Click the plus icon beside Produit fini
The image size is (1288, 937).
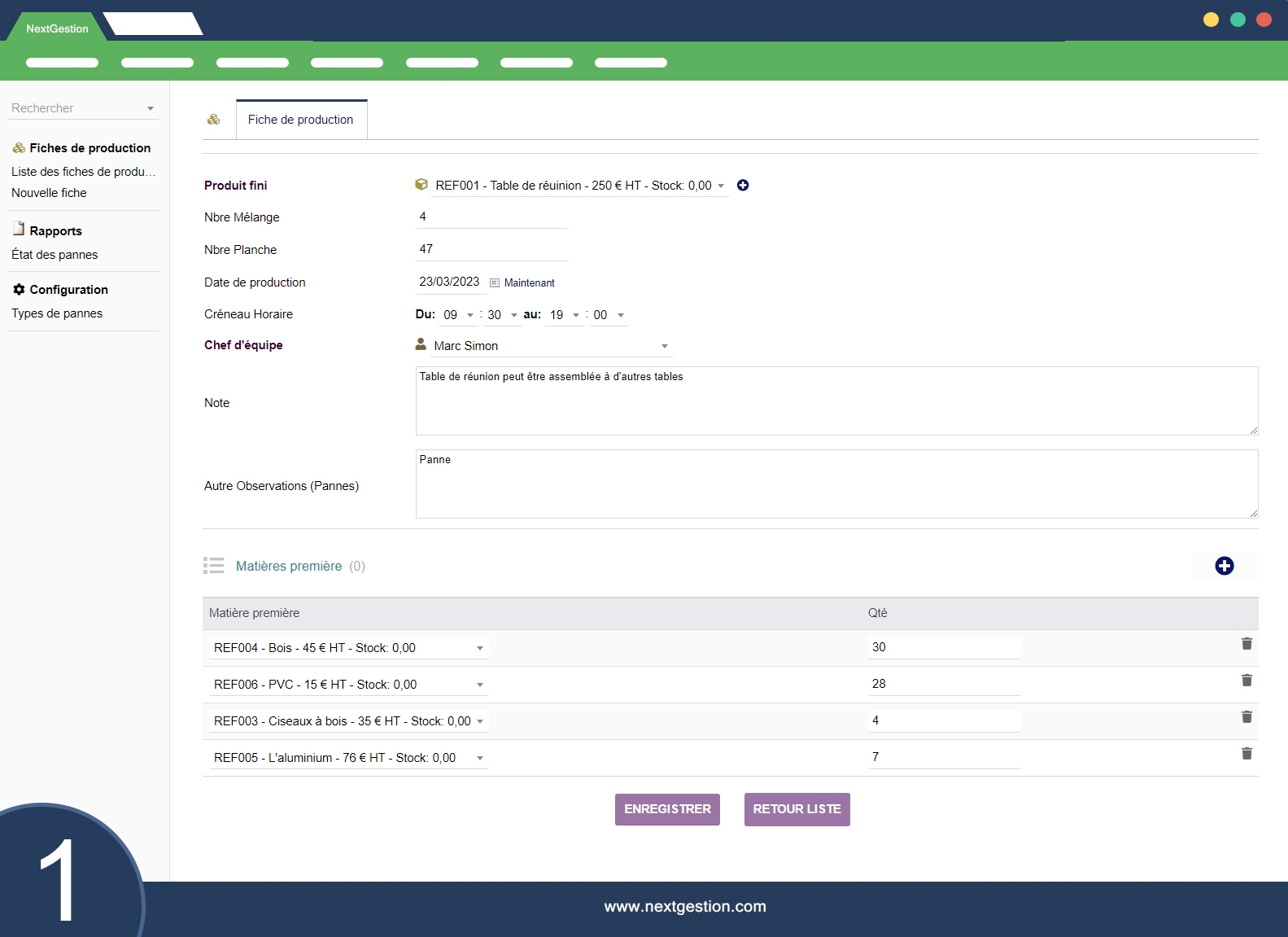click(743, 186)
